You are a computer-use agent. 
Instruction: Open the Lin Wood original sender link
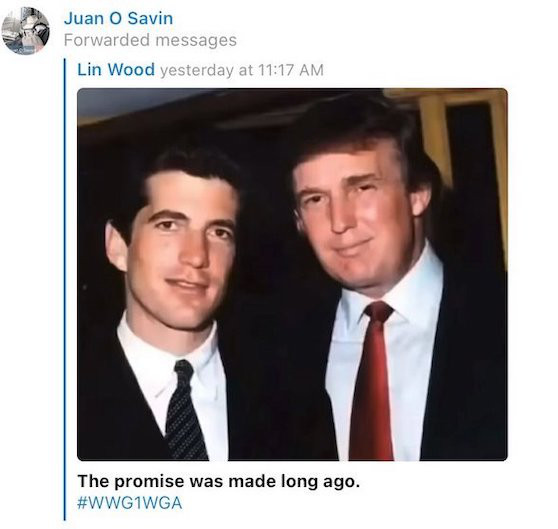click(116, 69)
